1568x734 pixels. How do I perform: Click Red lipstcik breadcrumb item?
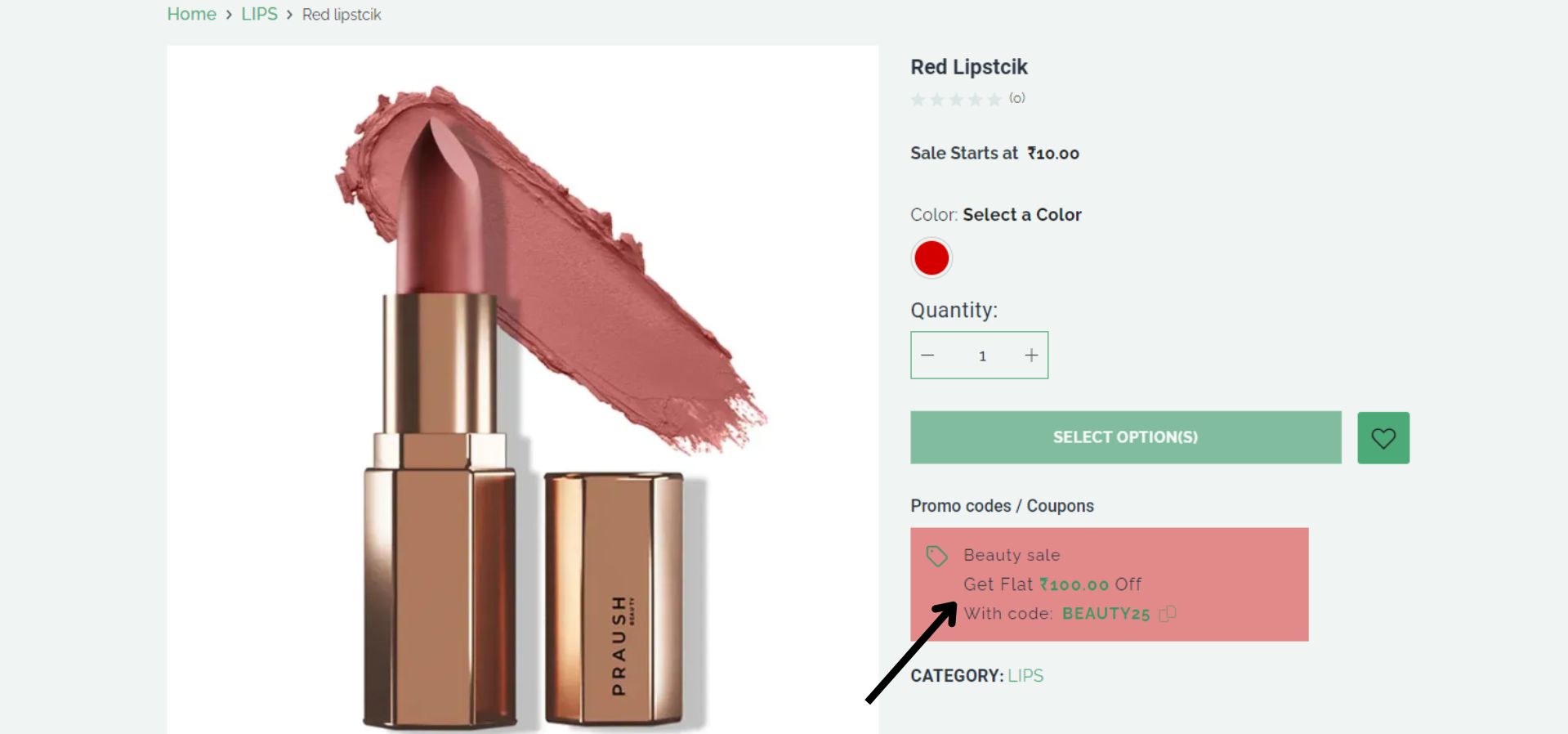(x=342, y=15)
